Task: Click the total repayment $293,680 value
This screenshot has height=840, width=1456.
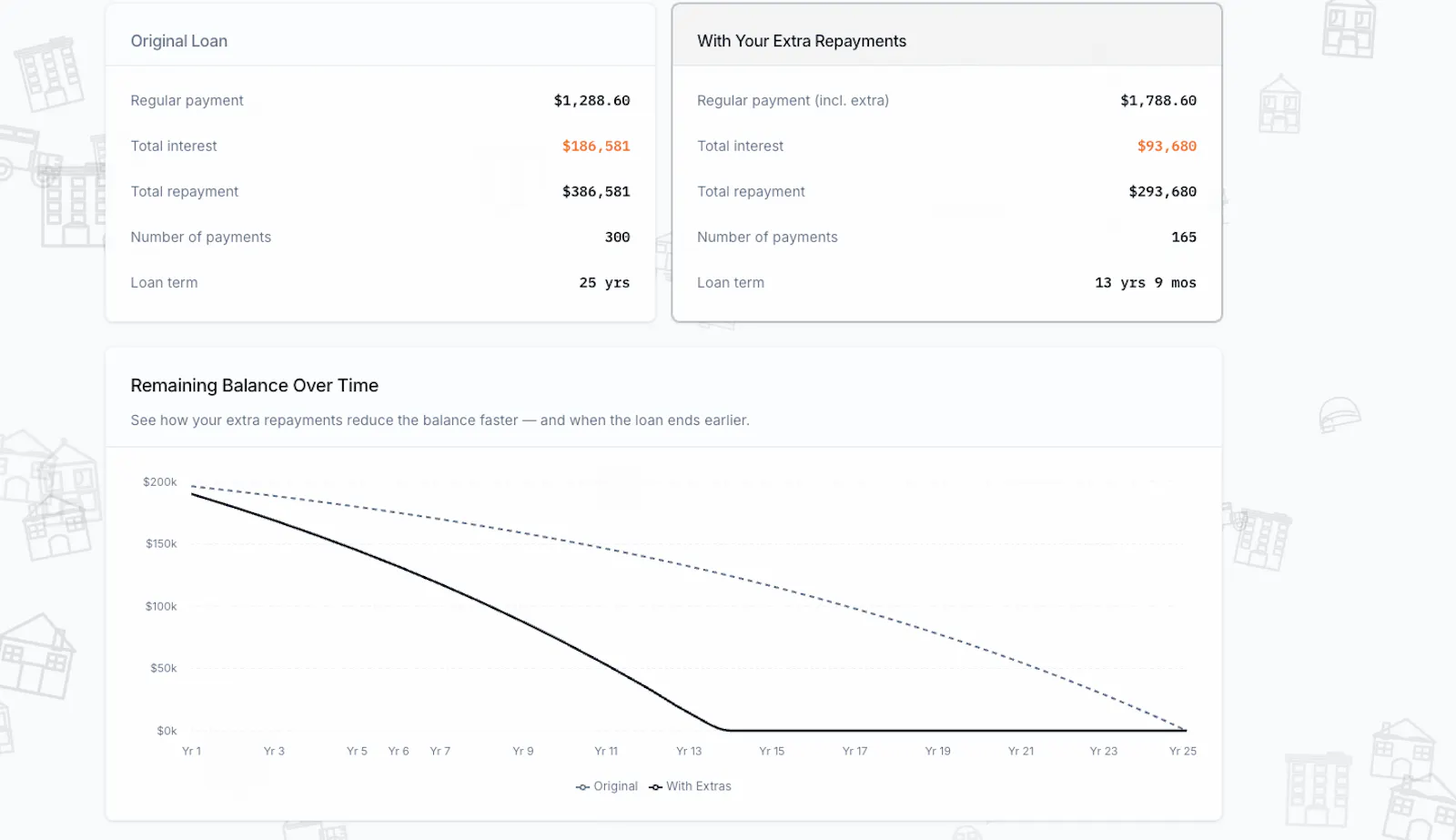Action: pyautogui.click(x=1162, y=191)
